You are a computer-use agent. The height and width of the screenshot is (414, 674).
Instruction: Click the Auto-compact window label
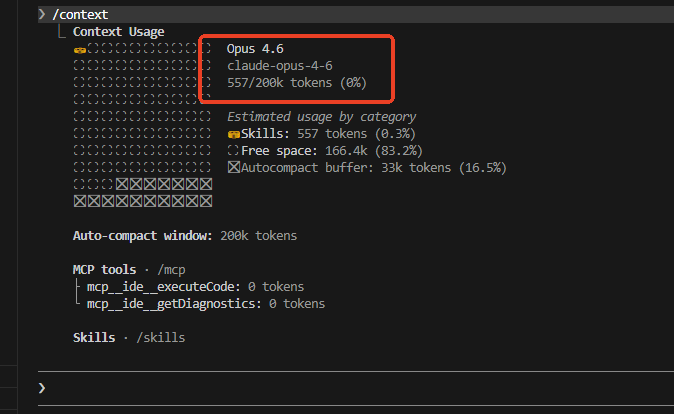(143, 236)
